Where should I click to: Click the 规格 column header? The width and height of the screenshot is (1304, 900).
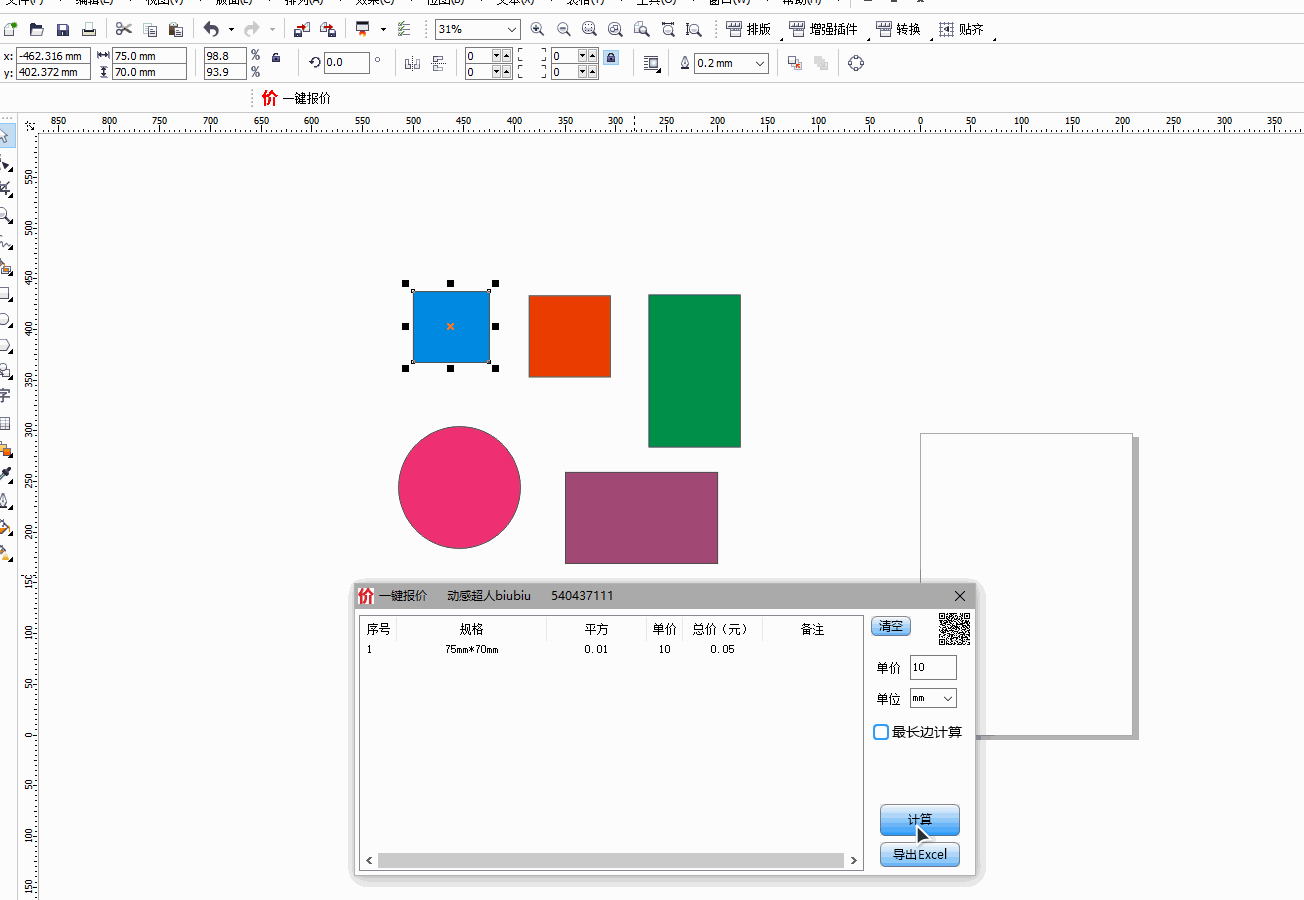(471, 629)
